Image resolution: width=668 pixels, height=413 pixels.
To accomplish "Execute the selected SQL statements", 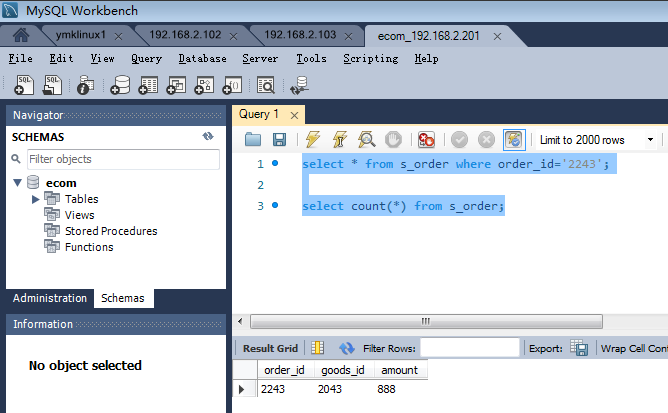I will pyautogui.click(x=313, y=139).
